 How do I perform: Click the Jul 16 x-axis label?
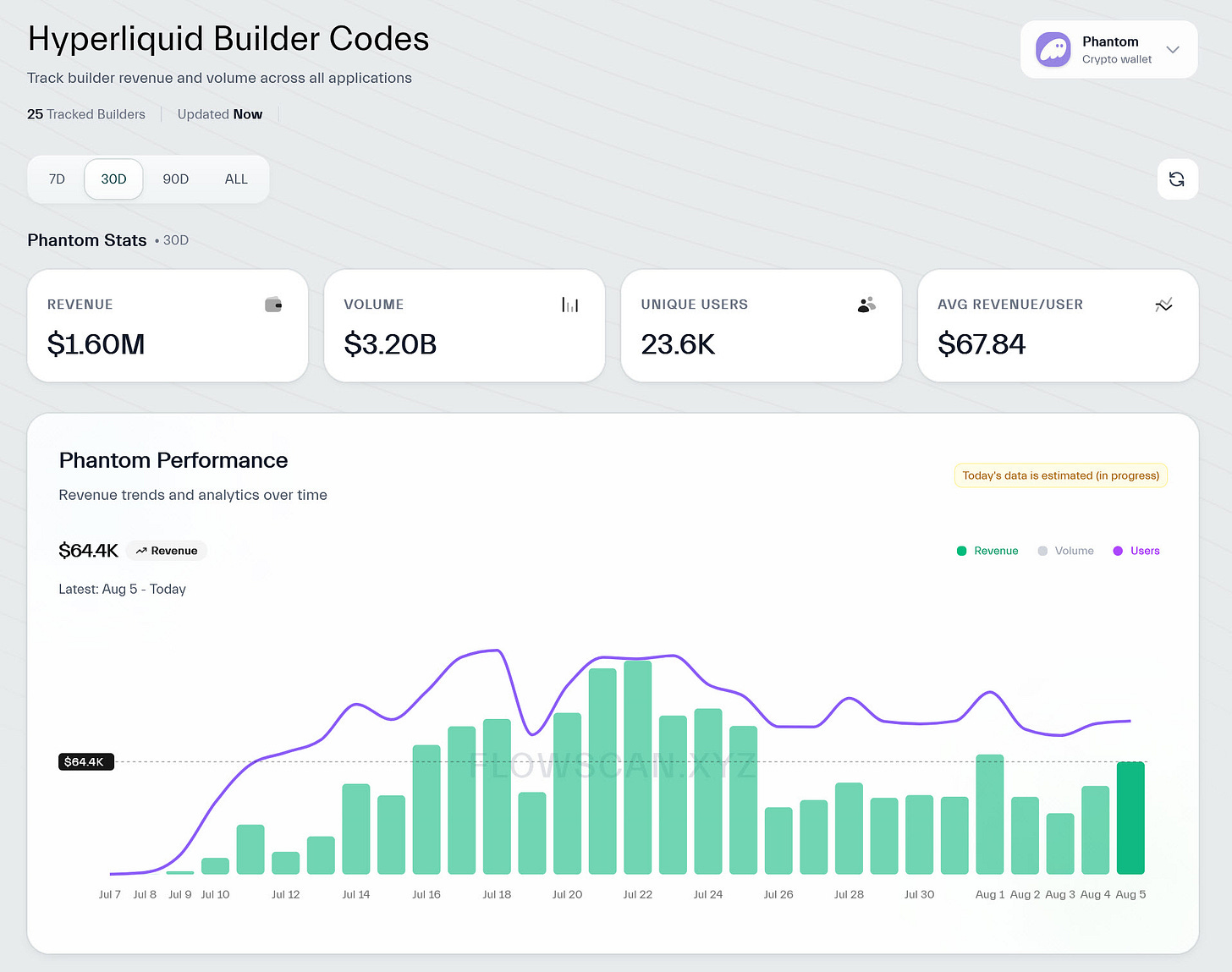pos(426,894)
